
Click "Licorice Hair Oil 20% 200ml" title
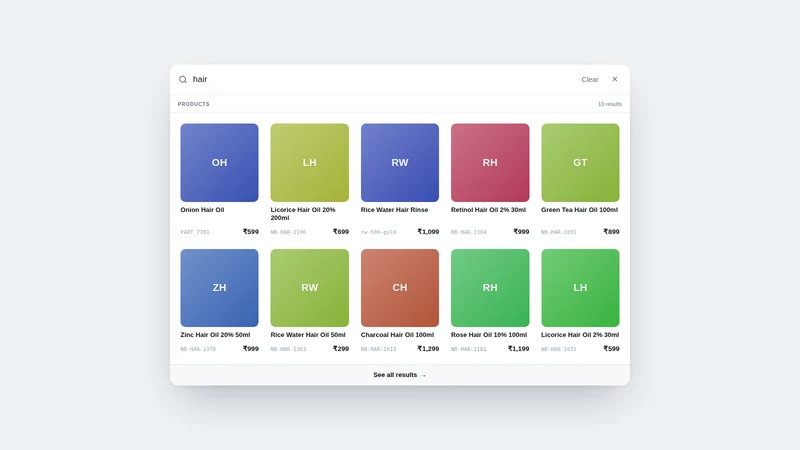pos(303,214)
